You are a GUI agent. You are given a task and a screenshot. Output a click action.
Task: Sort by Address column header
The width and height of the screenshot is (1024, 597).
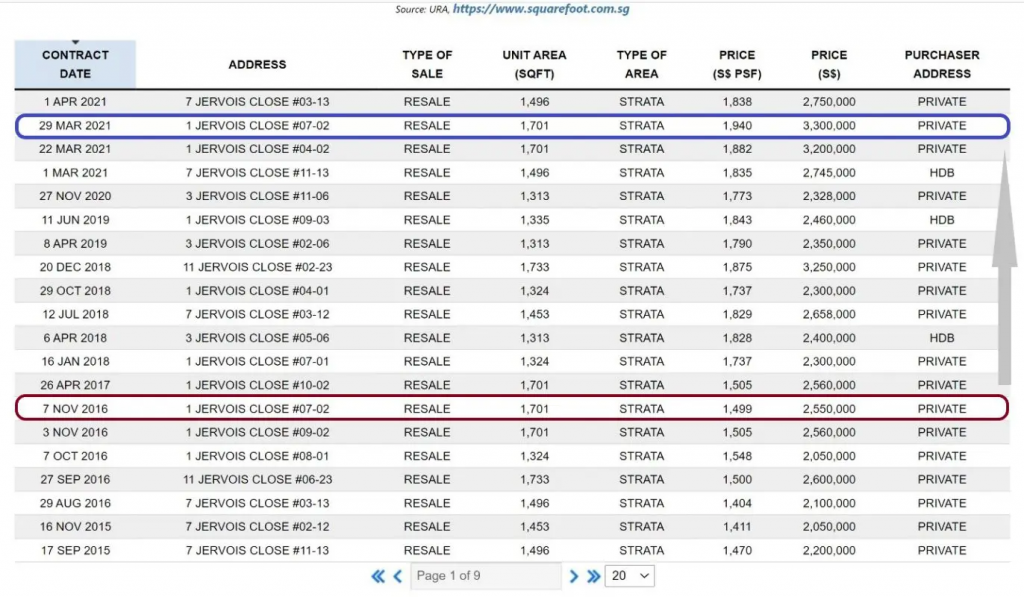tap(257, 65)
